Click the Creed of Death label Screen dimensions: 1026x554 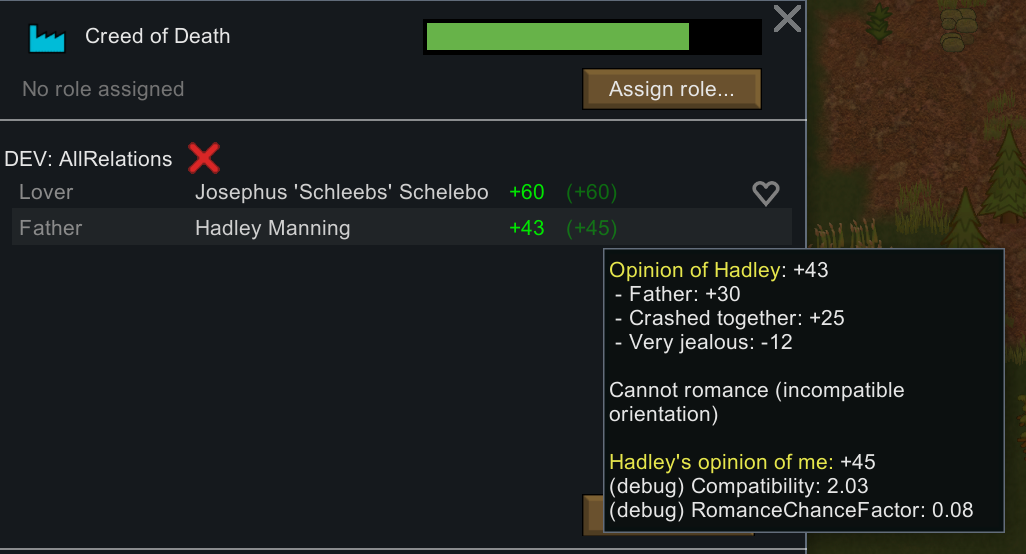[158, 36]
